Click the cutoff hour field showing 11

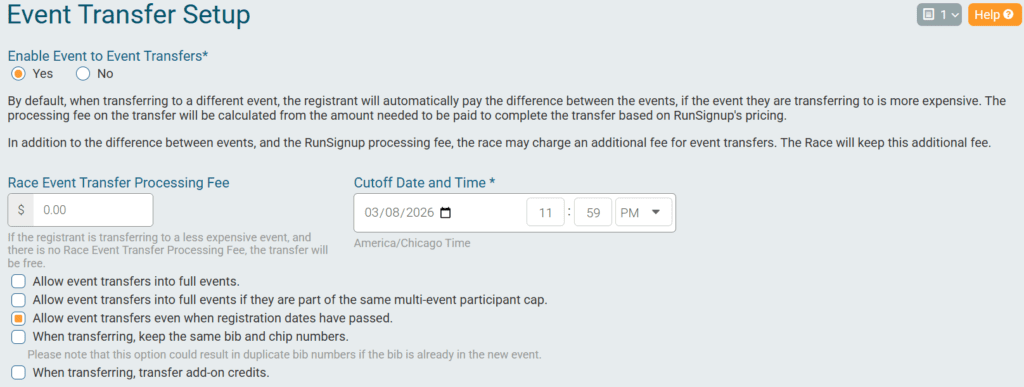click(x=545, y=212)
